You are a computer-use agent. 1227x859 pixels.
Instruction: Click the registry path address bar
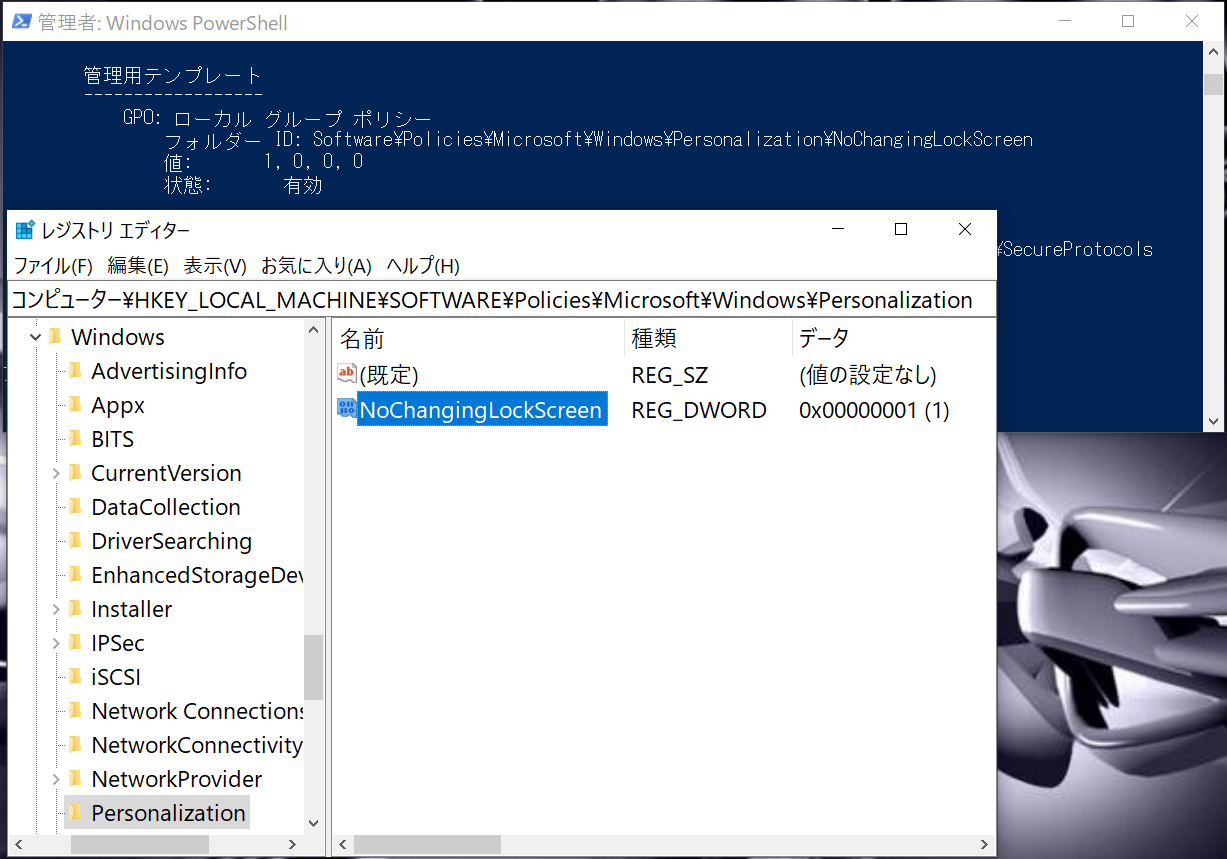click(x=502, y=300)
